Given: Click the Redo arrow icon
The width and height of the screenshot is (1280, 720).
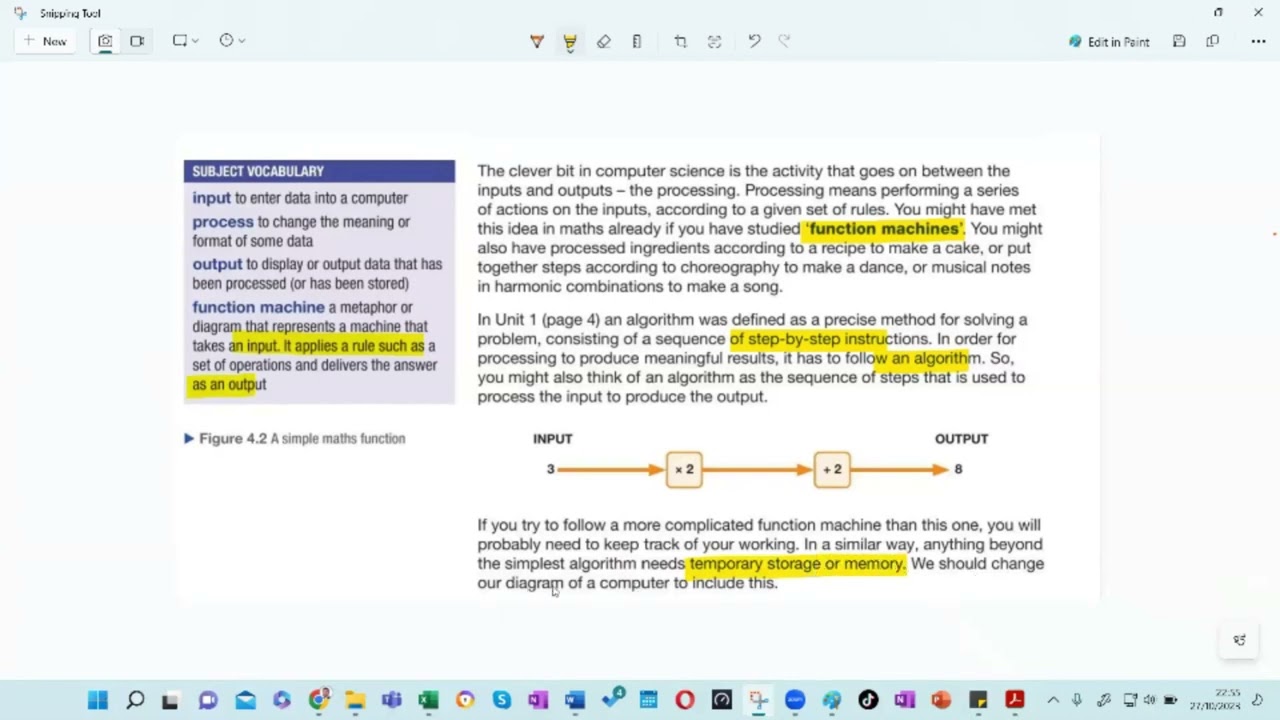Looking at the screenshot, I should pos(784,41).
